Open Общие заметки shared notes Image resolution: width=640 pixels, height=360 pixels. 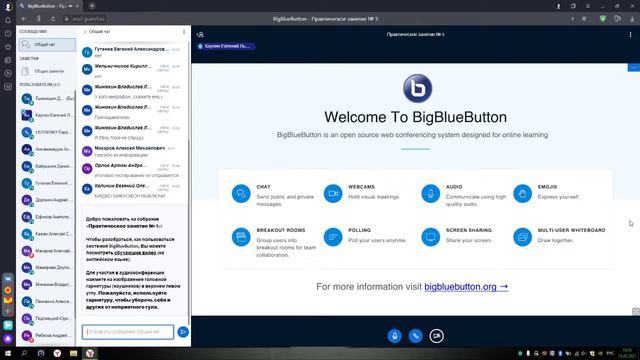[47, 71]
